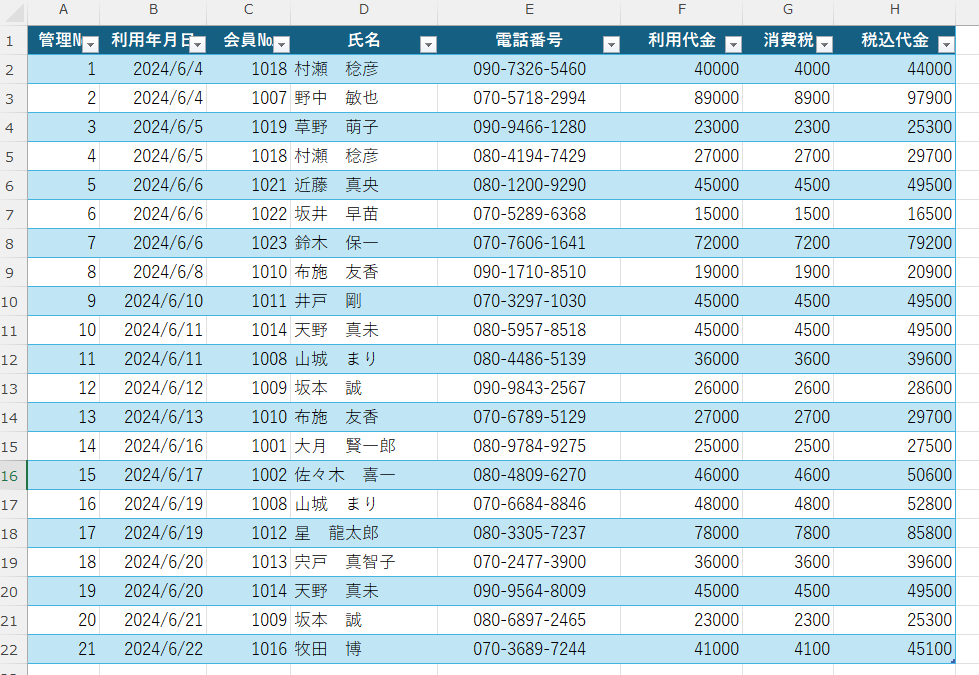Click the 税込代金 value 97900
This screenshot has height=675, width=979.
tap(893, 98)
